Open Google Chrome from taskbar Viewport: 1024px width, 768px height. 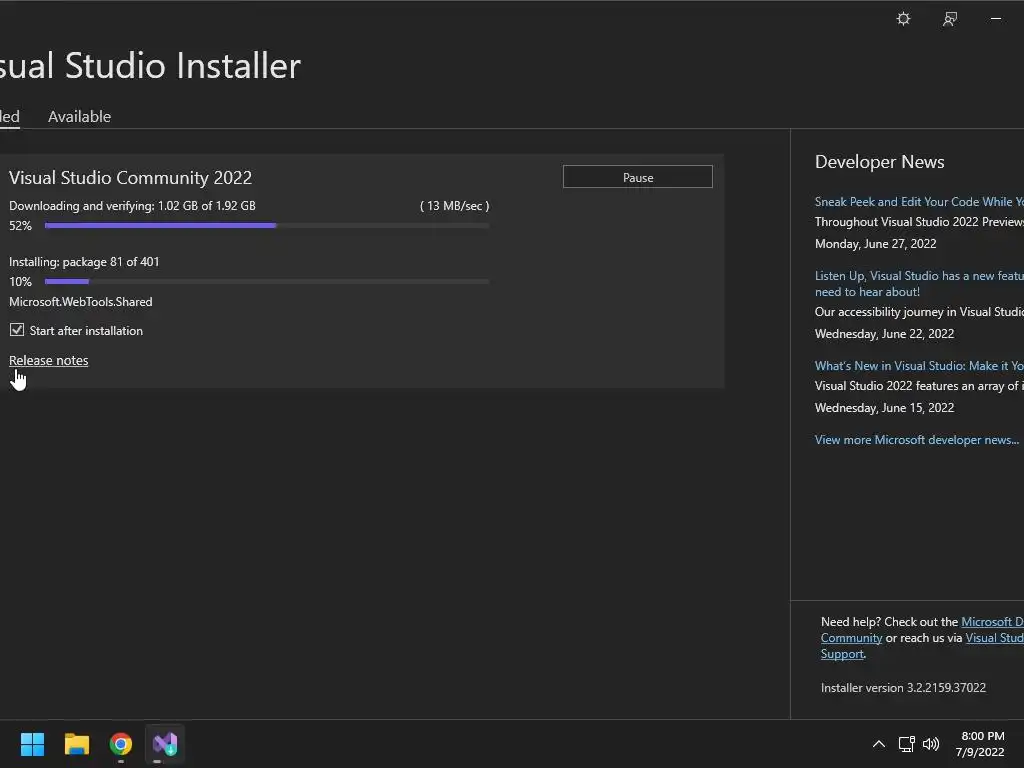pos(121,744)
